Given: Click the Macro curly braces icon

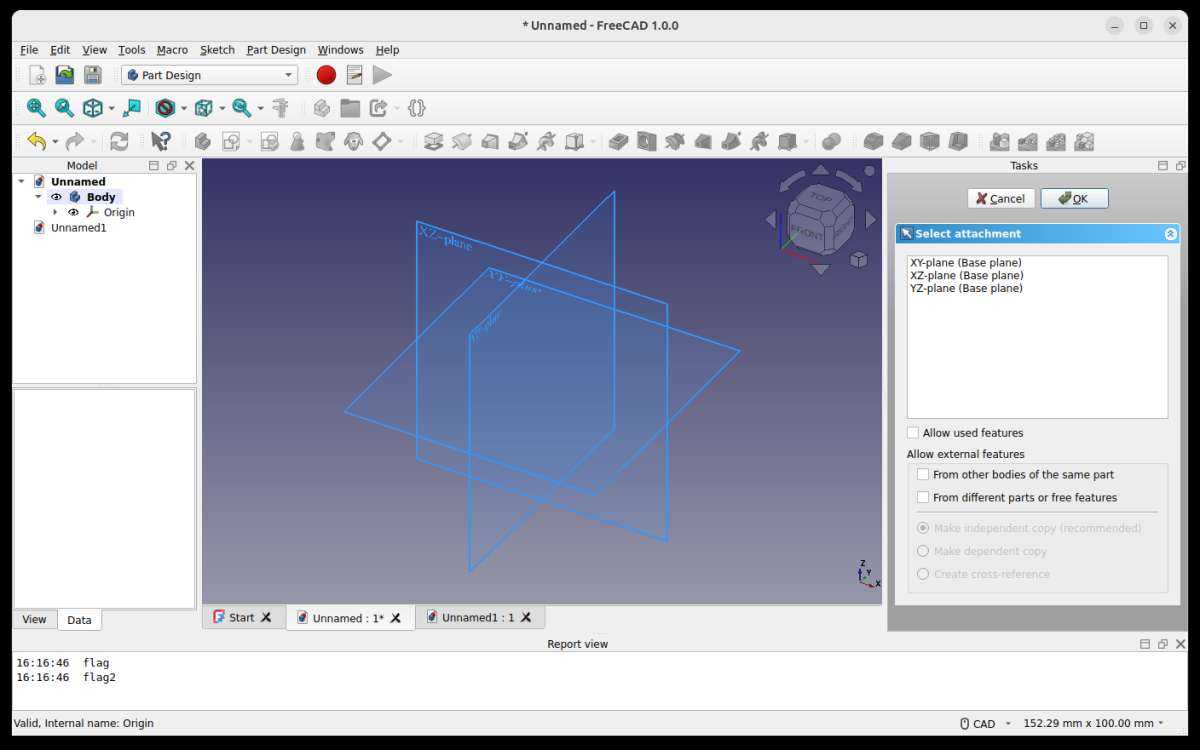Looking at the screenshot, I should (417, 108).
